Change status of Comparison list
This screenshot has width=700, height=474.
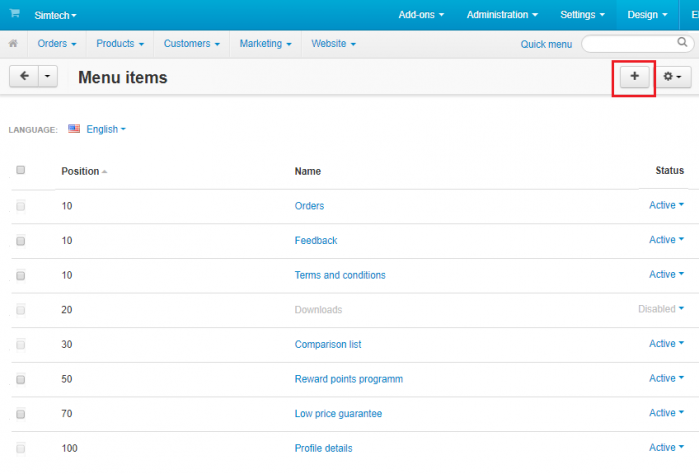pos(666,343)
